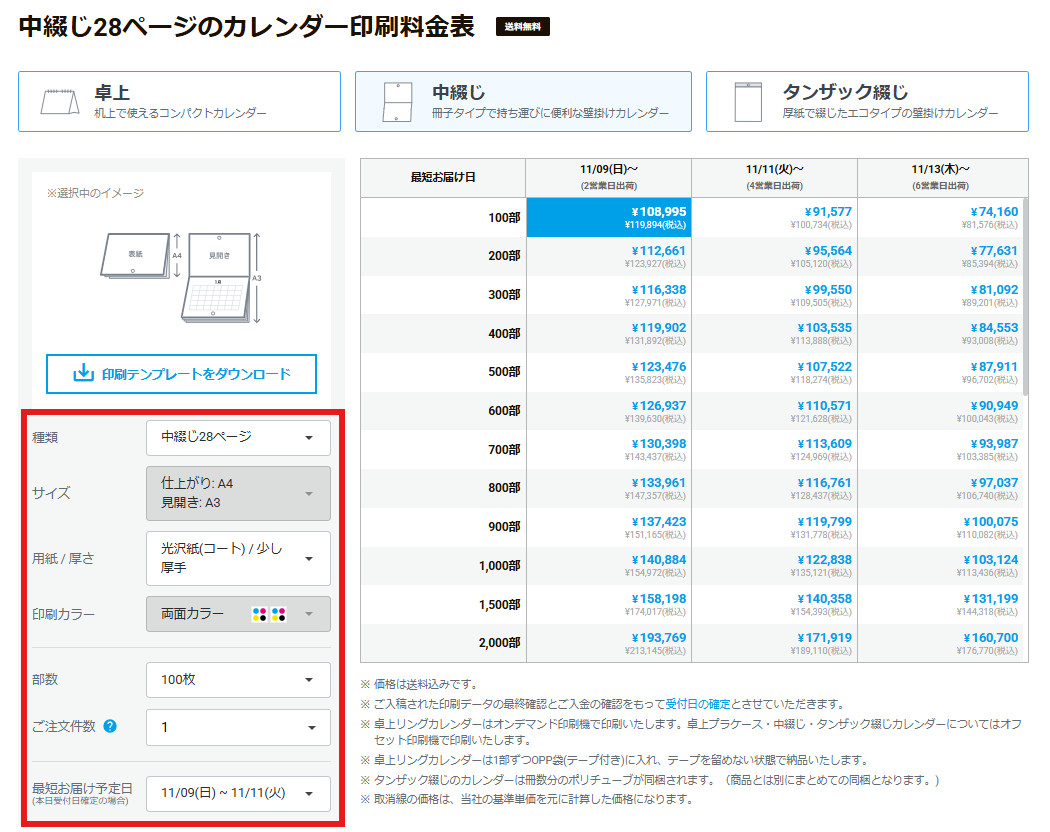The width and height of the screenshot is (1050, 832).
Task: Click the download icon on template button
Action: [x=82, y=374]
